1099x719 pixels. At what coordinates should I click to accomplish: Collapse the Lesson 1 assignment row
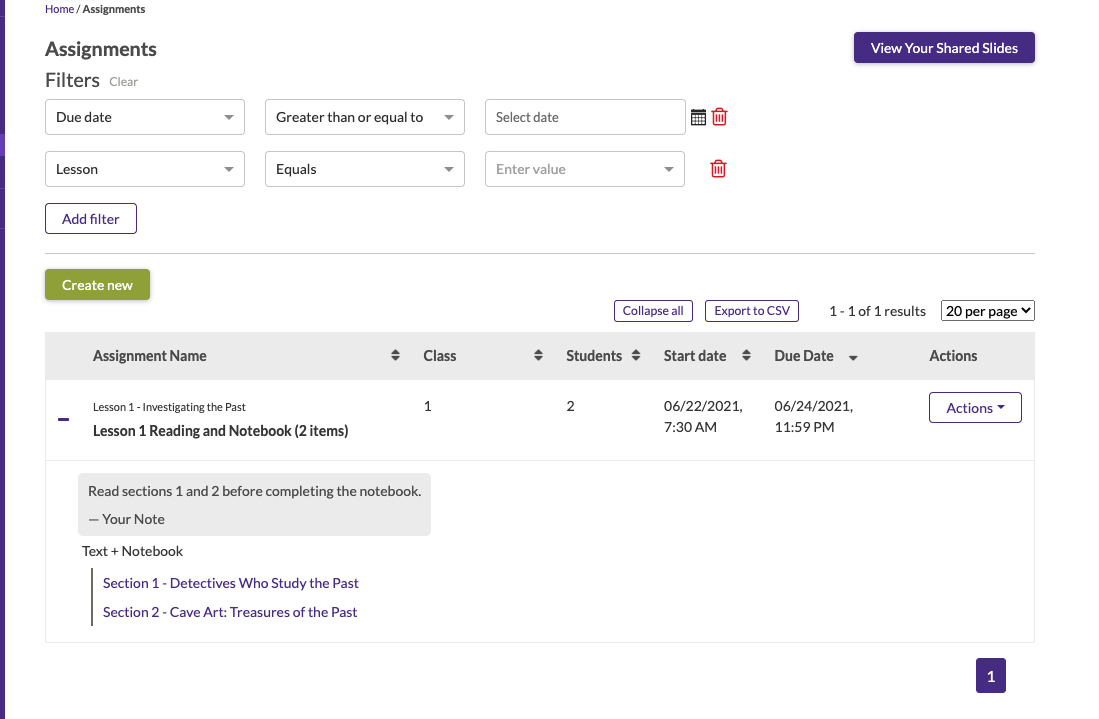(x=64, y=420)
